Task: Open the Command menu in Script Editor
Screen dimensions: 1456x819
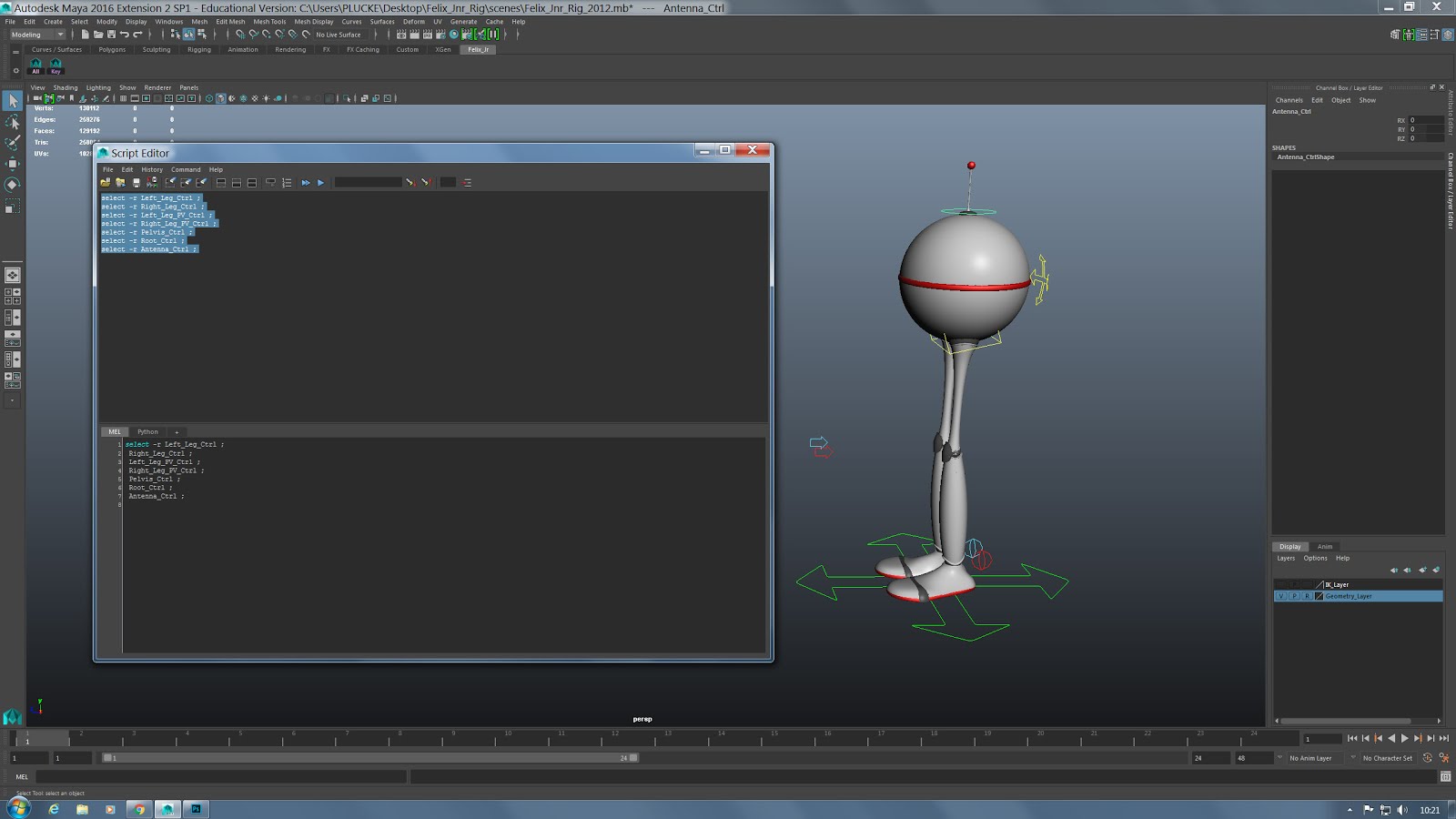Action: tap(186, 169)
